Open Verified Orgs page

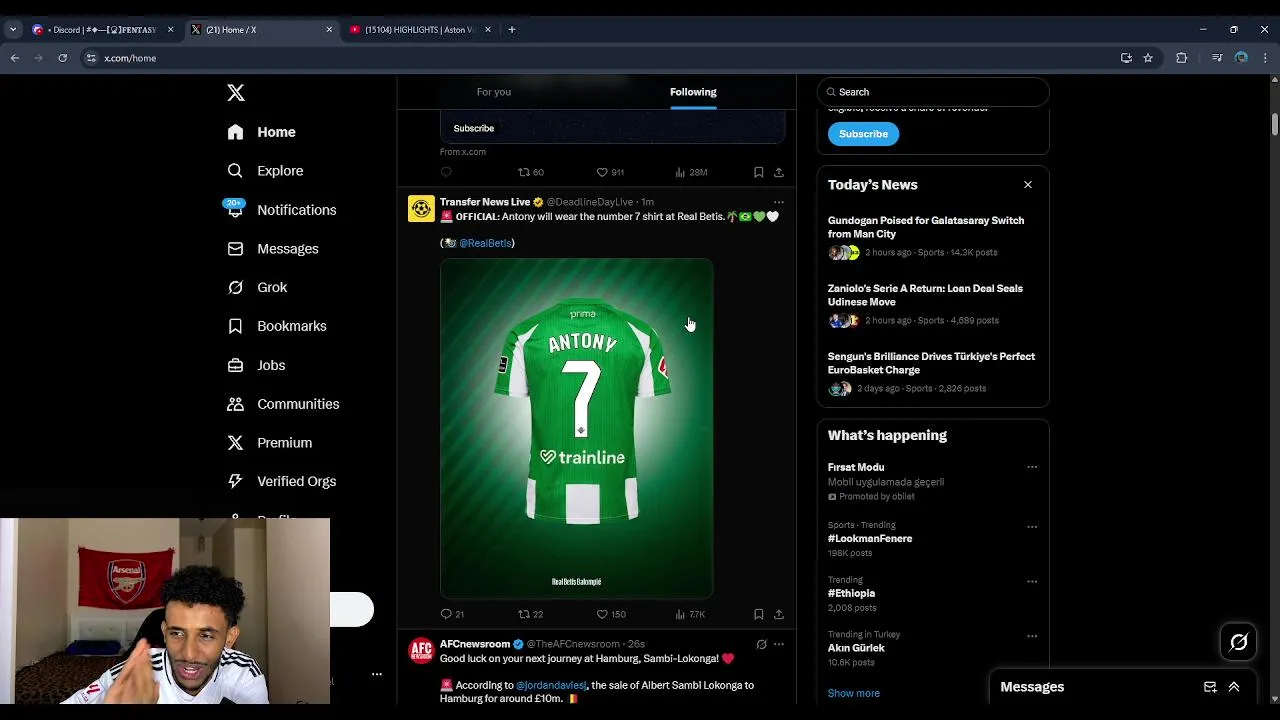coord(282,481)
